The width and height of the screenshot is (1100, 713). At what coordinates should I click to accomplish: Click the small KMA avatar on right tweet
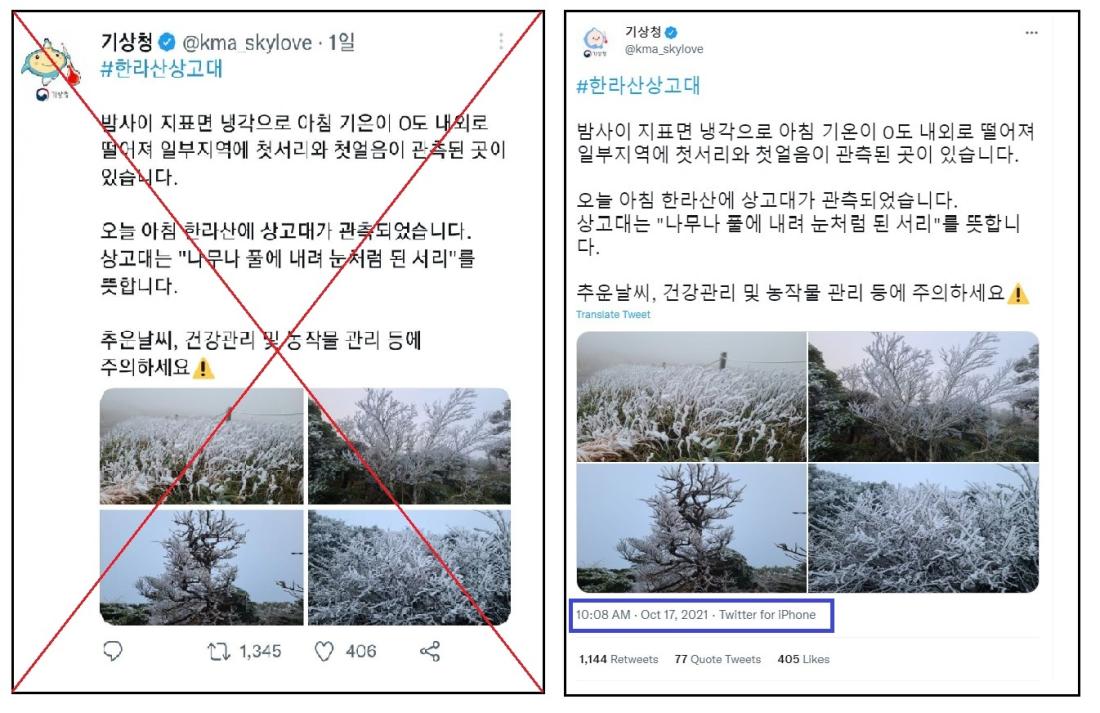(596, 42)
